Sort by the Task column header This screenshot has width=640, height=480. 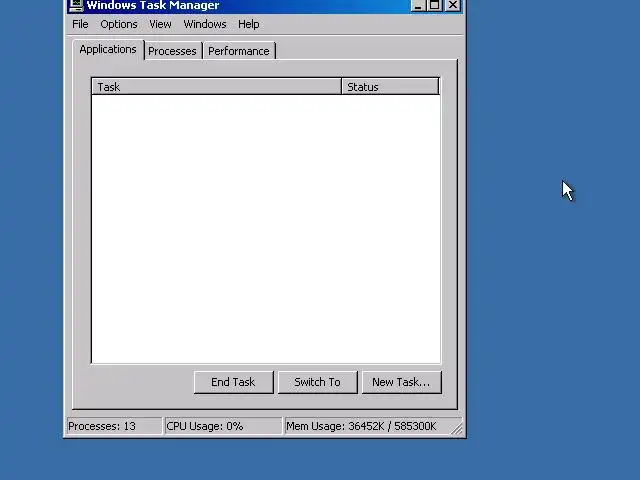coord(216,87)
